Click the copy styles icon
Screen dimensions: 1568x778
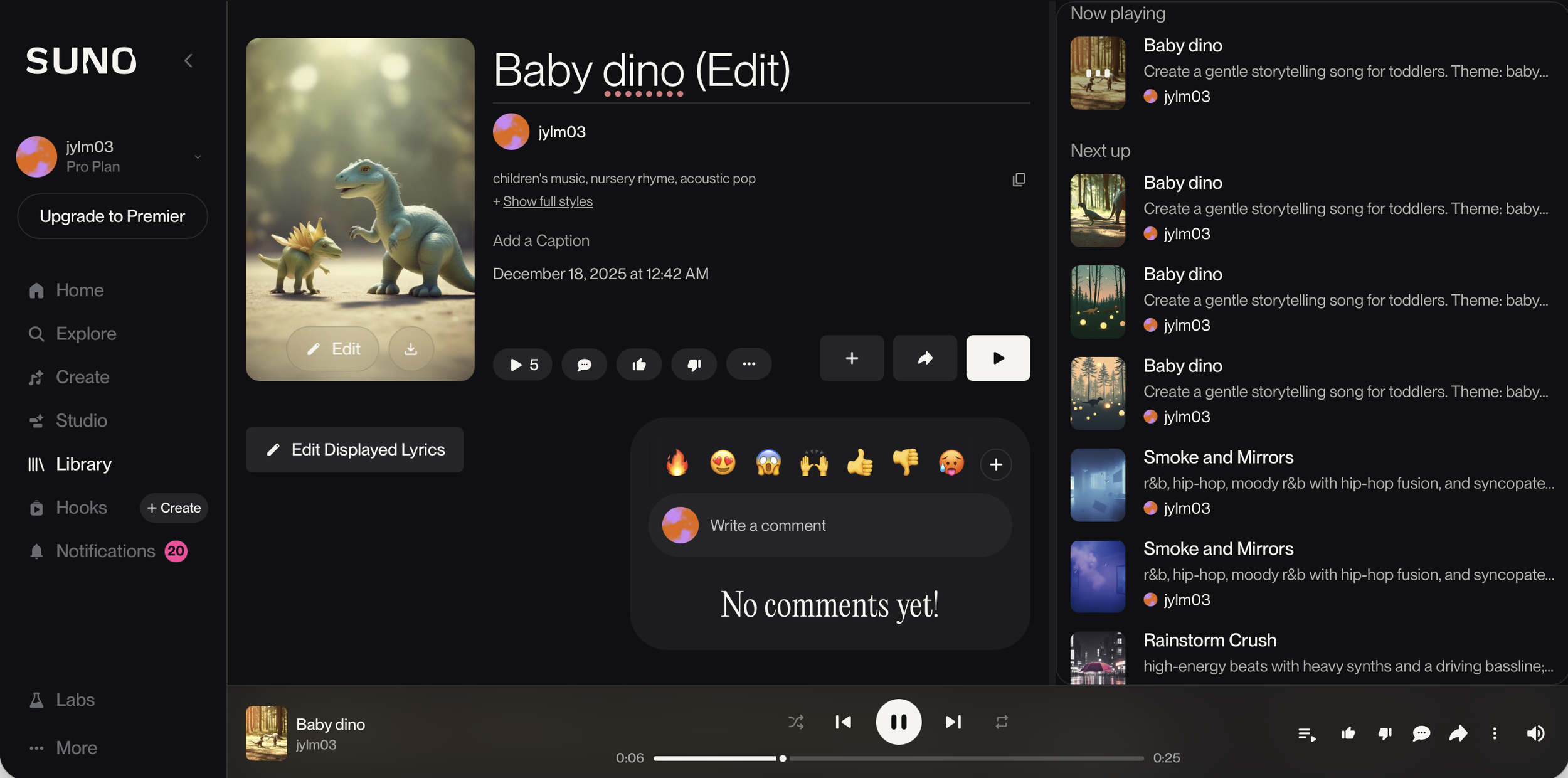click(1019, 180)
